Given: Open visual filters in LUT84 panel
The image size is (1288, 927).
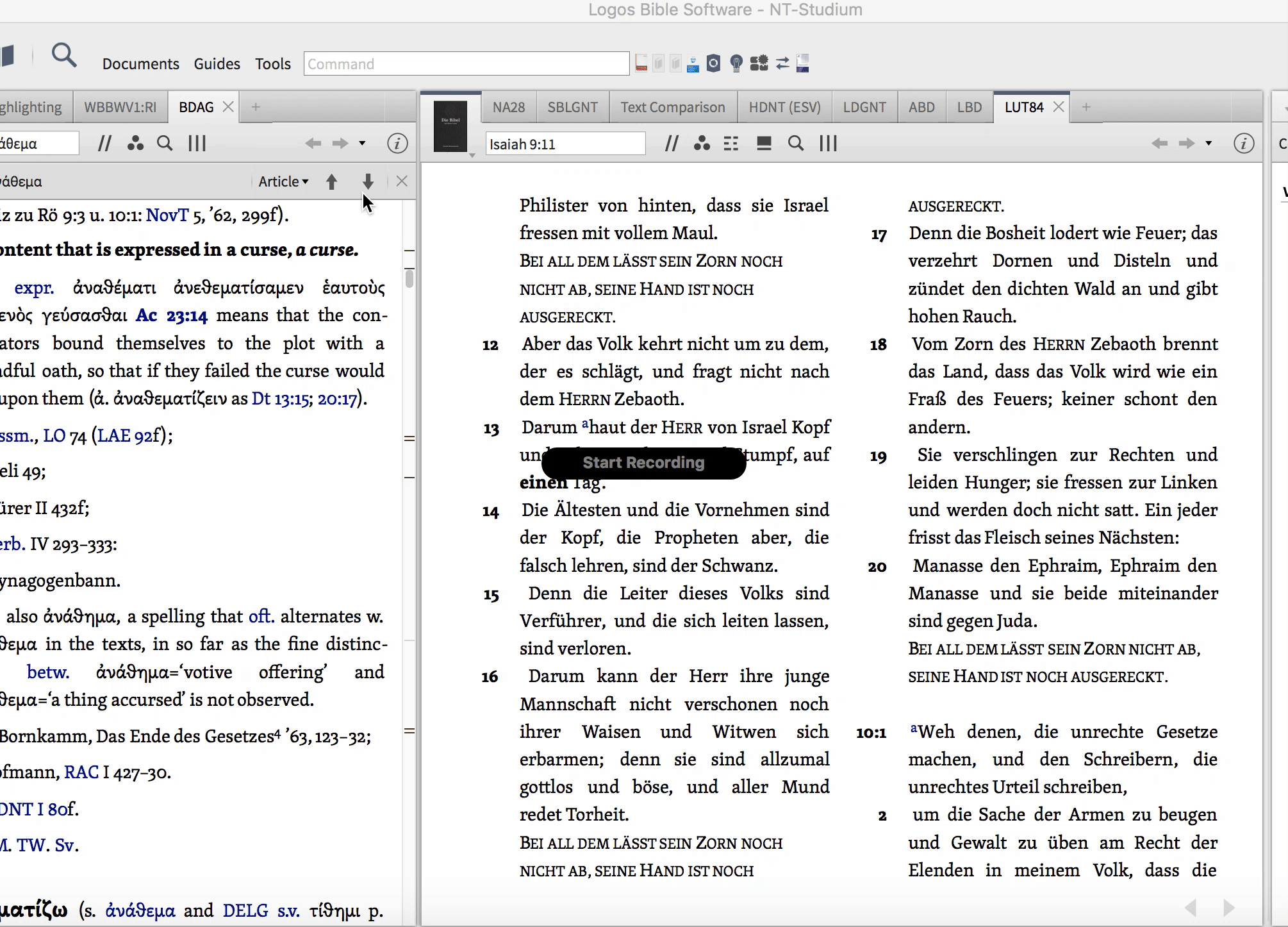Looking at the screenshot, I should (702, 144).
